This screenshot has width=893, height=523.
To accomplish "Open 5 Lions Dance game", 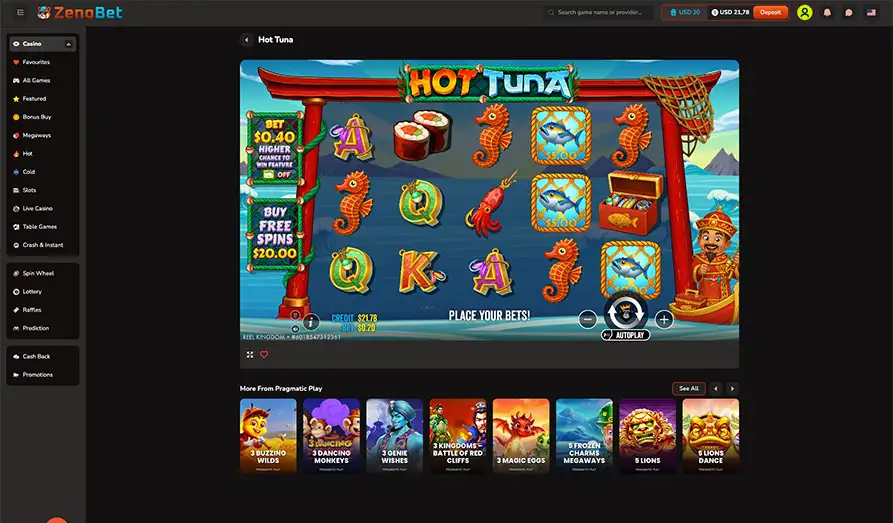I will tap(711, 436).
